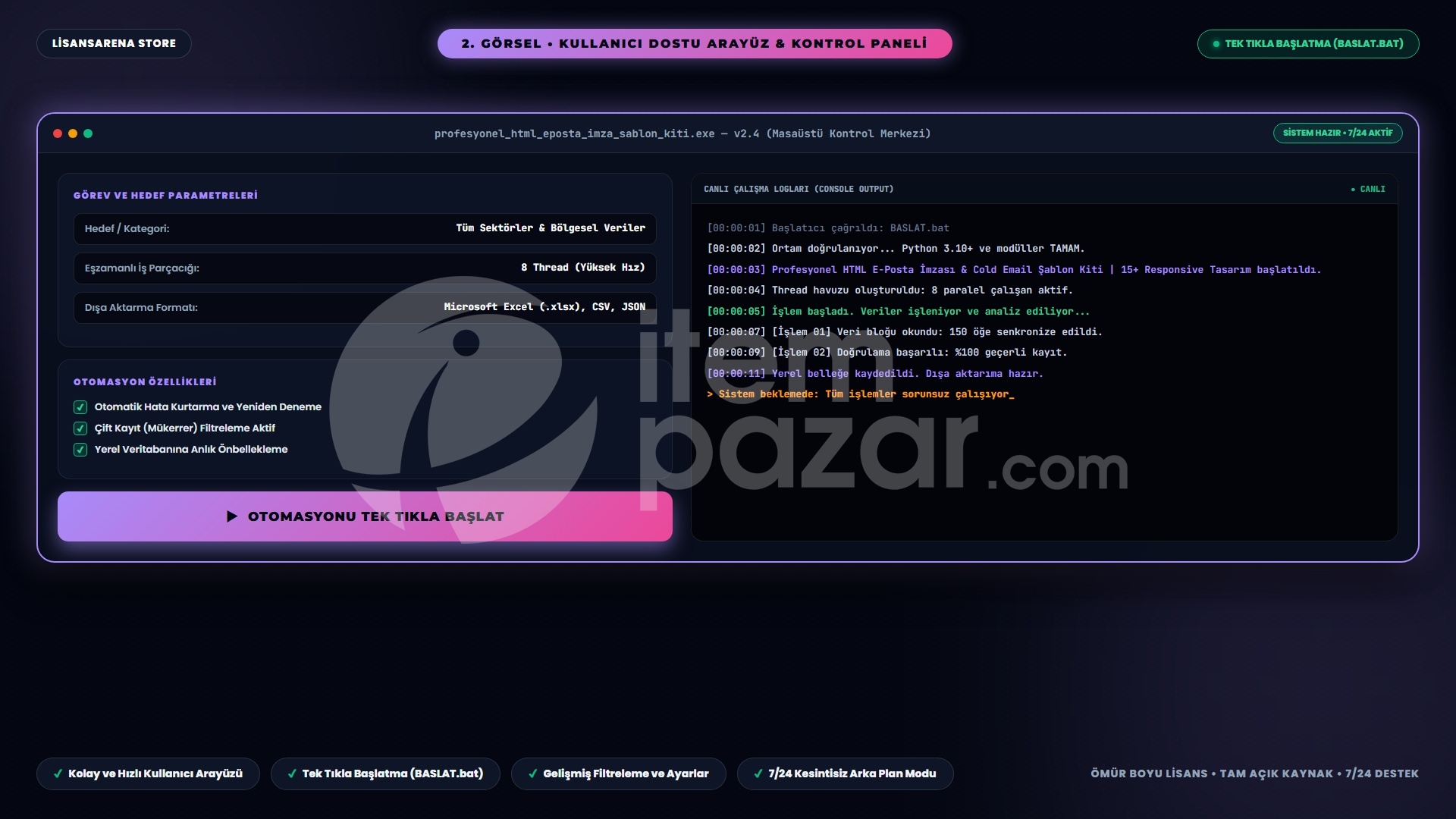
Task: Click Kolay ve Hızlı Kullanıcı Arayüzü chip
Action: [148, 773]
